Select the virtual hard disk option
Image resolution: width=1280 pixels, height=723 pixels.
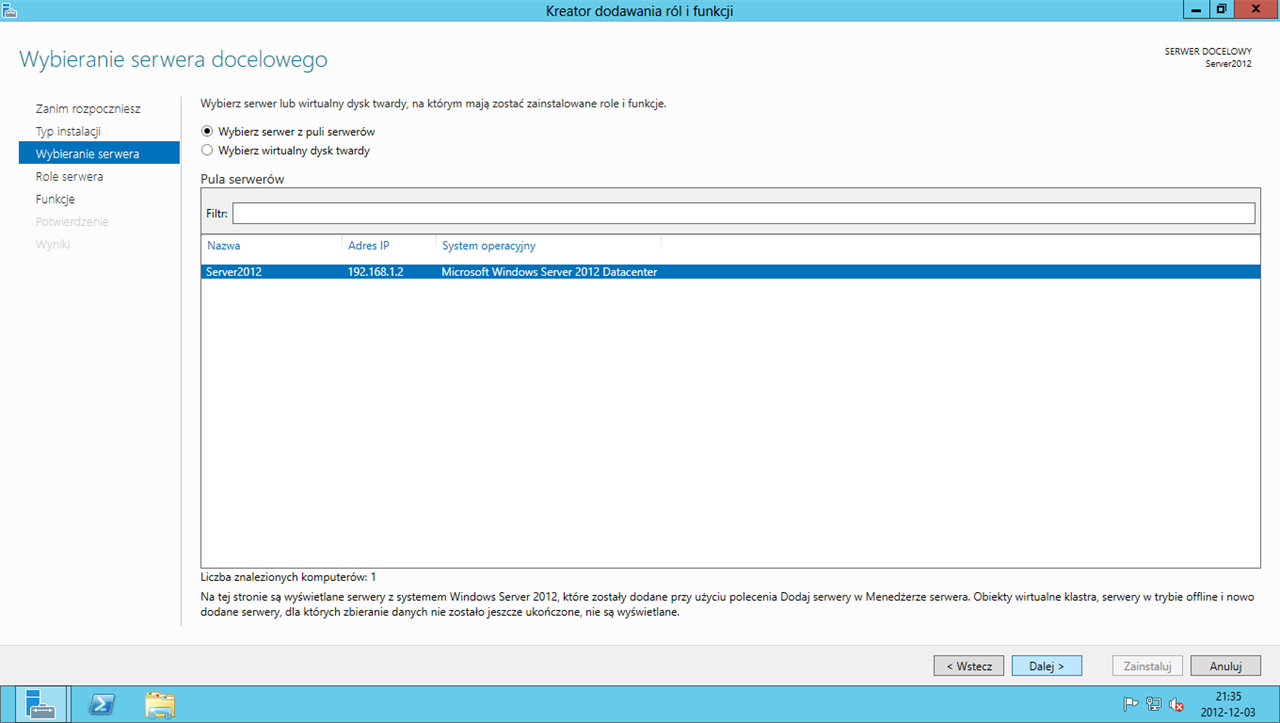(285, 151)
